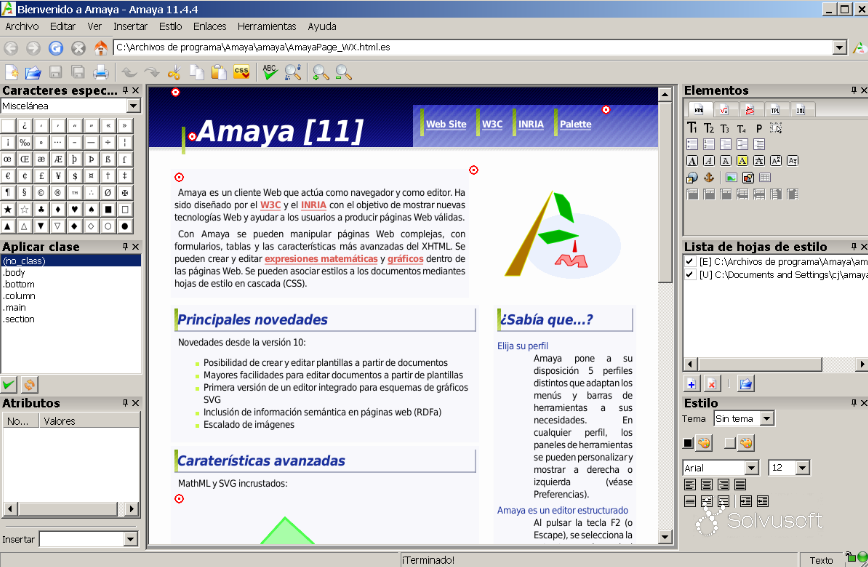Apply class with the green check button
This screenshot has height=567, width=868.
(x=8, y=384)
